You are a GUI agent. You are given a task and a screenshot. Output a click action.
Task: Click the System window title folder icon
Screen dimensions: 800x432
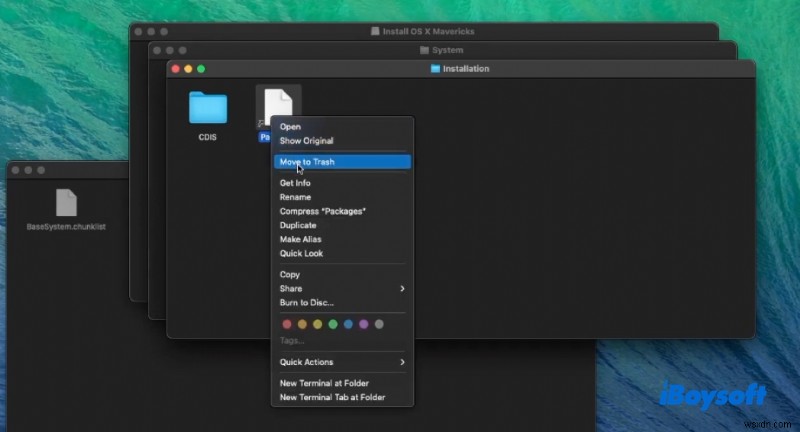[x=424, y=50]
